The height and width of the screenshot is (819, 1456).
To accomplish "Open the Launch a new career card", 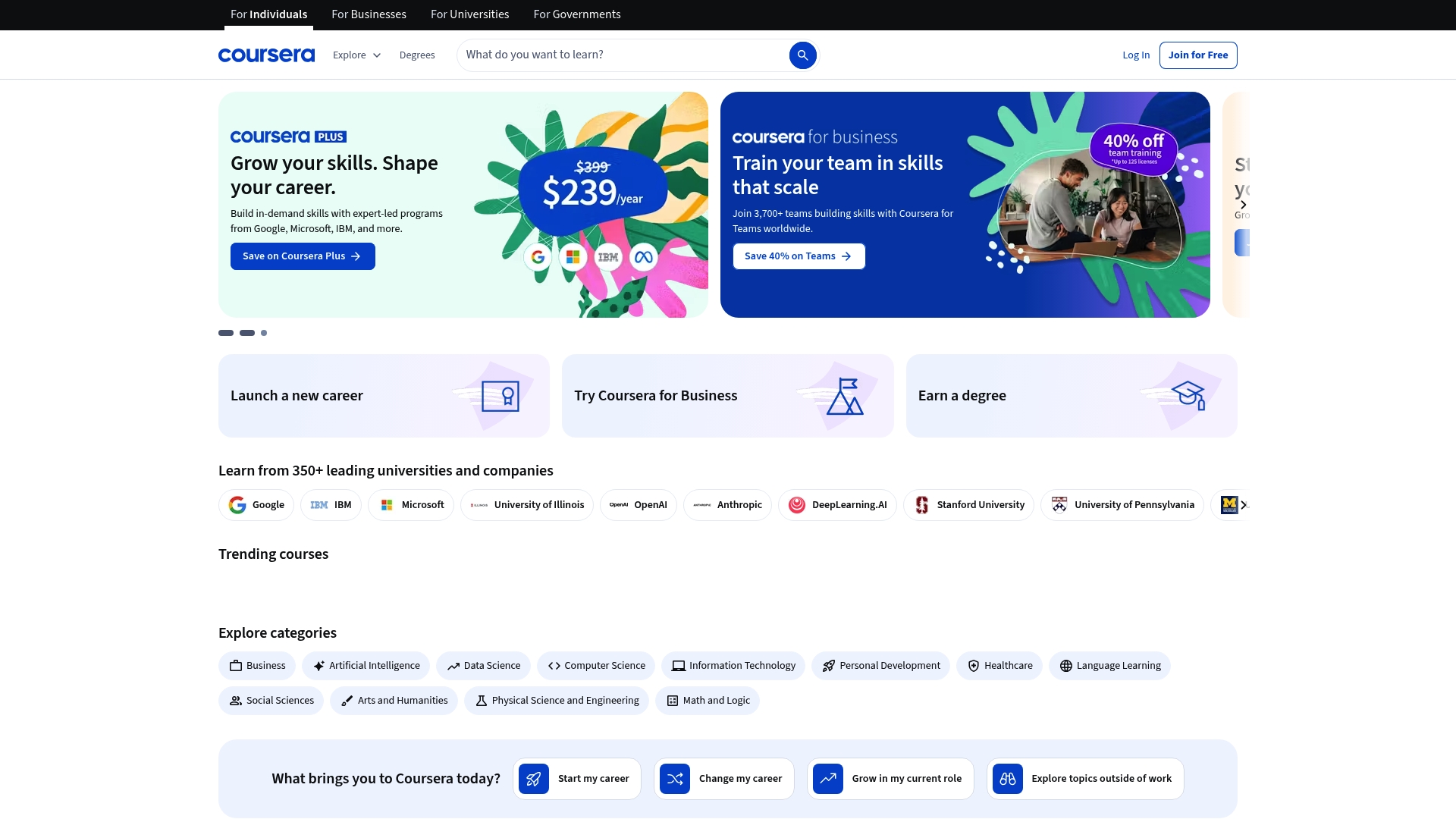I will coord(384,396).
